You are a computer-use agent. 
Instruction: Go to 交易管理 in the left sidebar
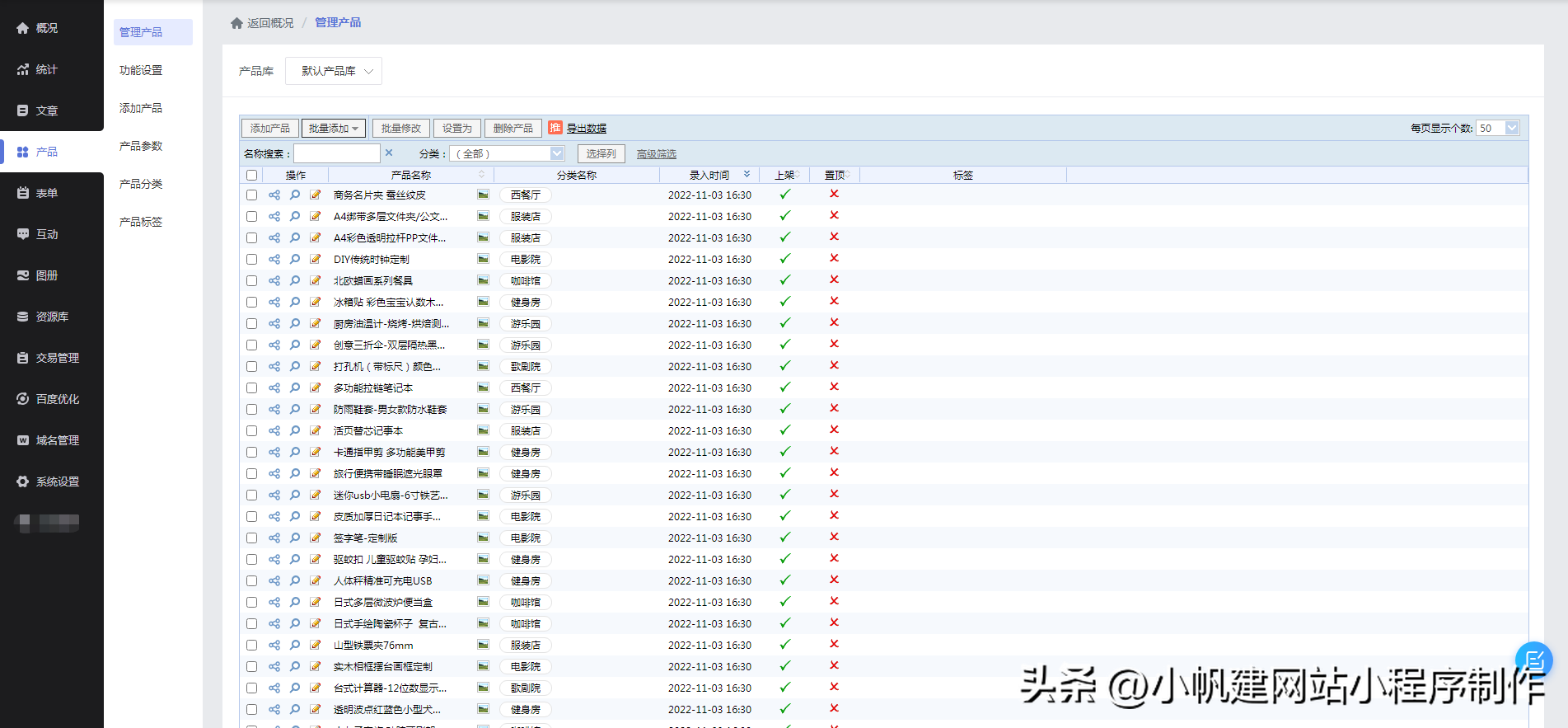57,358
